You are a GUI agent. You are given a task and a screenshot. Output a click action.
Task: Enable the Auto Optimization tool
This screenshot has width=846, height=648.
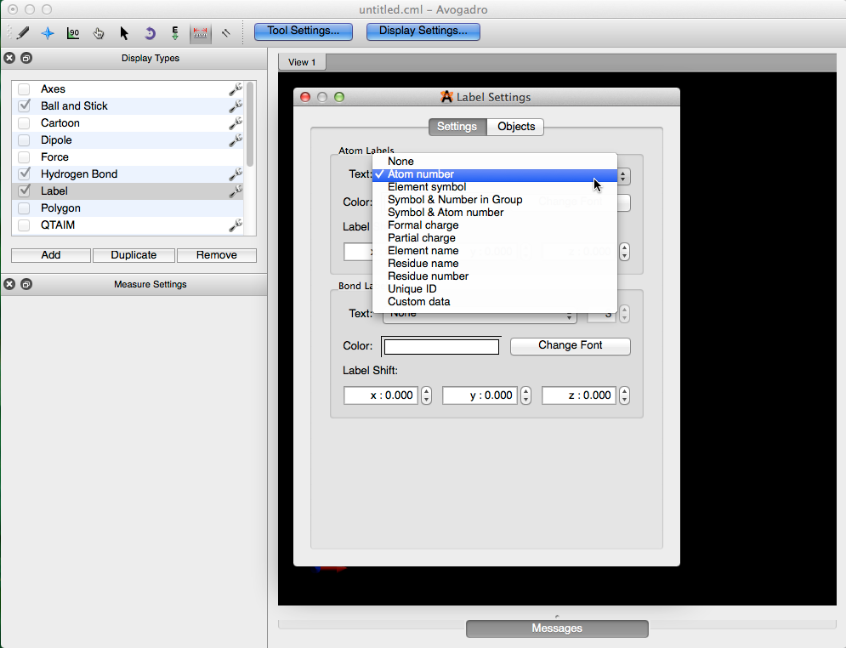tap(176, 33)
